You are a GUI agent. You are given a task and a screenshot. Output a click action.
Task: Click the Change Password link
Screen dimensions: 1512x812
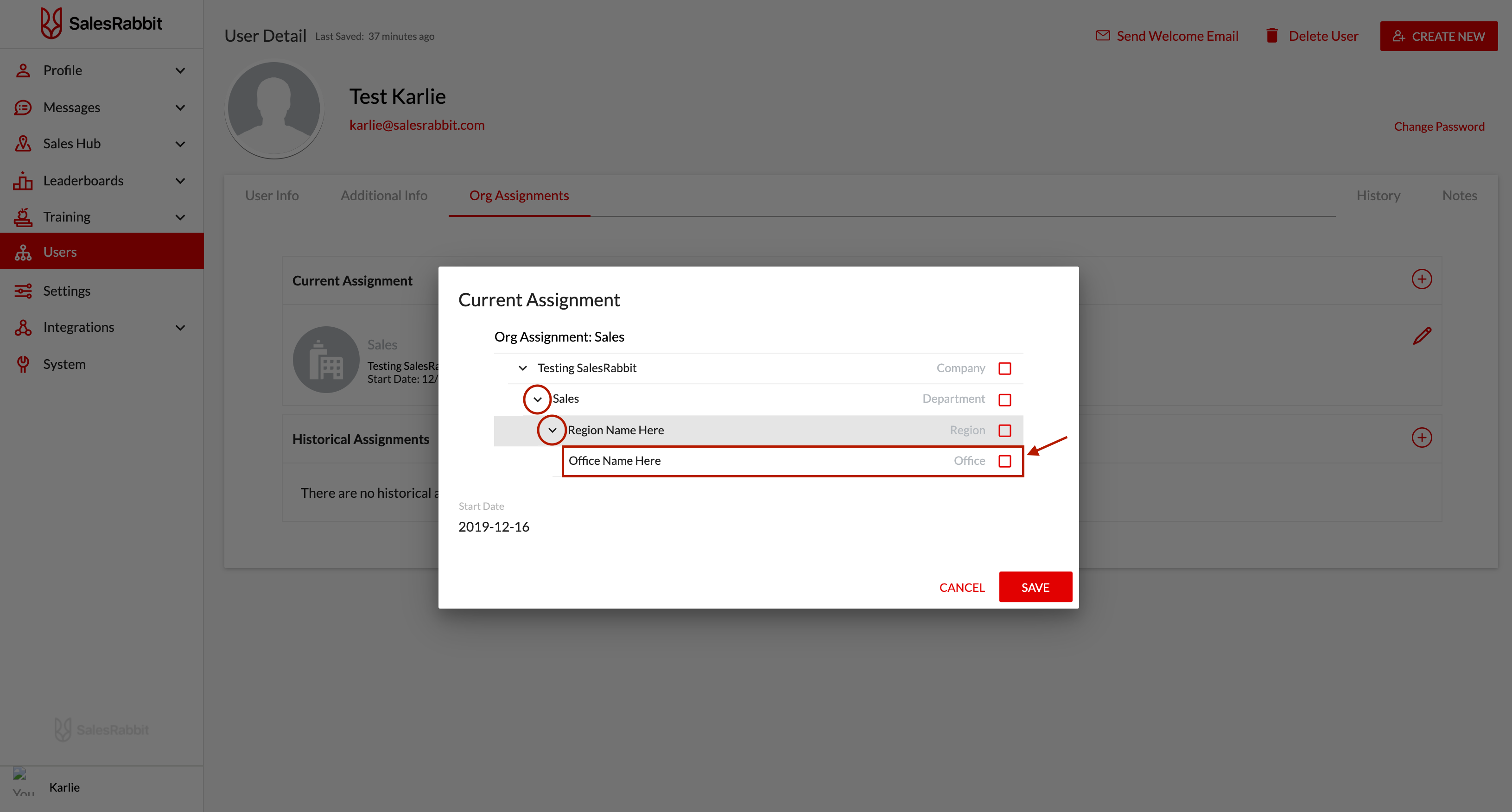point(1439,127)
